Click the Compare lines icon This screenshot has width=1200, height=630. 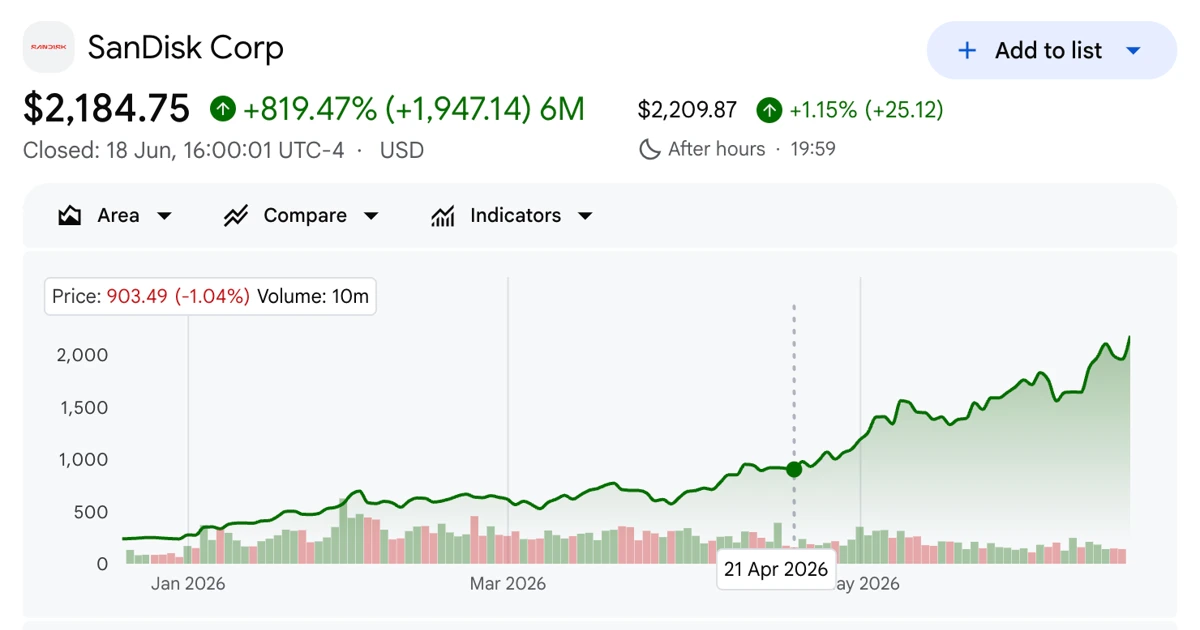coord(236,216)
